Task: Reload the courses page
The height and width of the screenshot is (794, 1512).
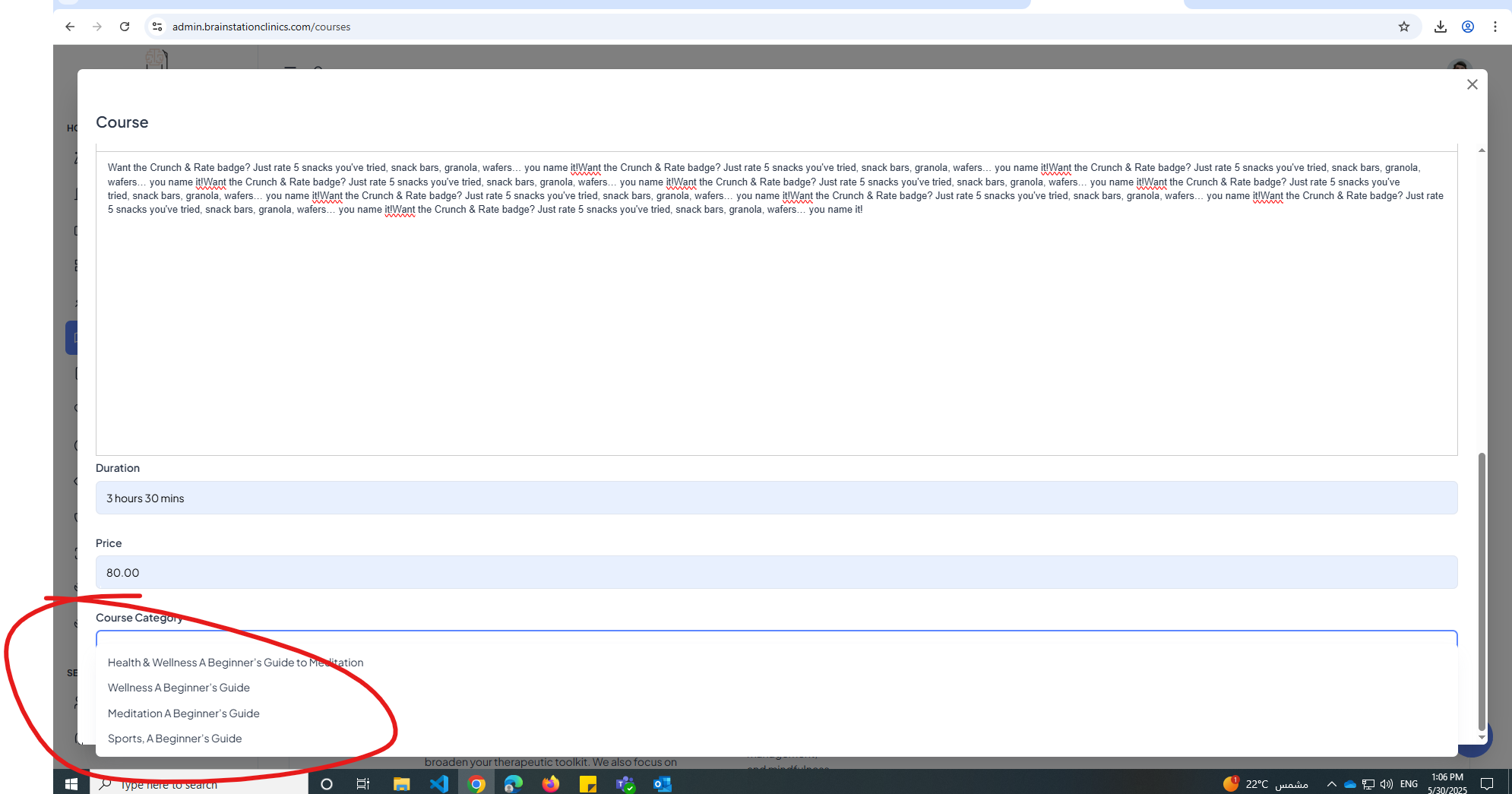Action: coord(125,27)
